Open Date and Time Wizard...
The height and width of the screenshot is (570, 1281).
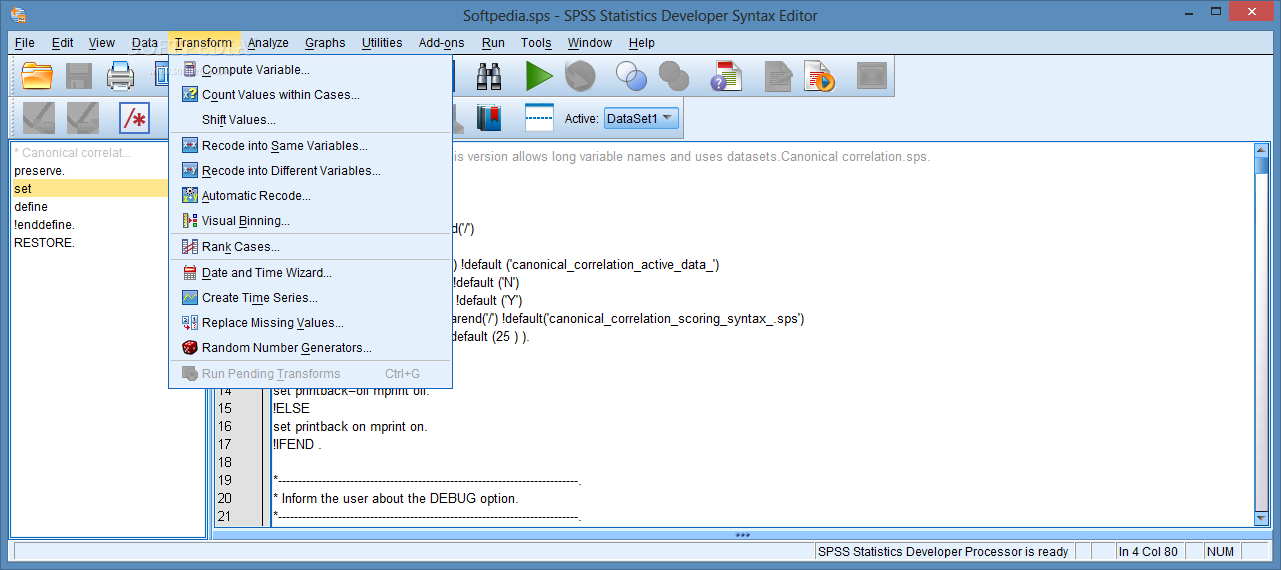(311, 273)
